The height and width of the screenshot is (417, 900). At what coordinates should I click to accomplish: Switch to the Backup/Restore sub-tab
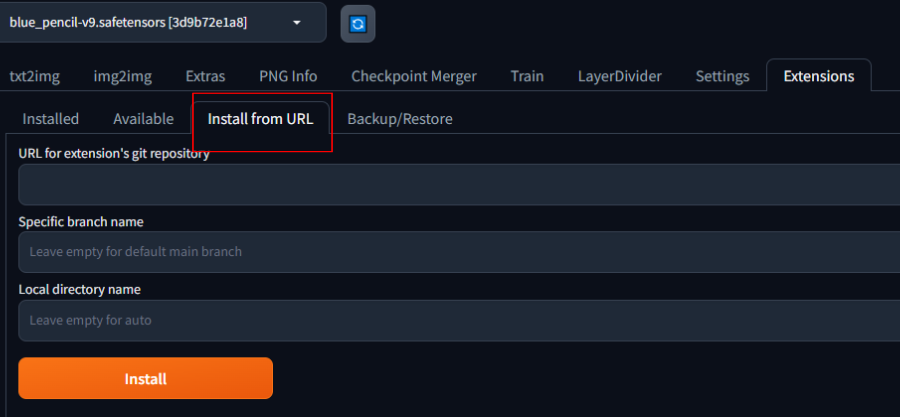pos(400,119)
